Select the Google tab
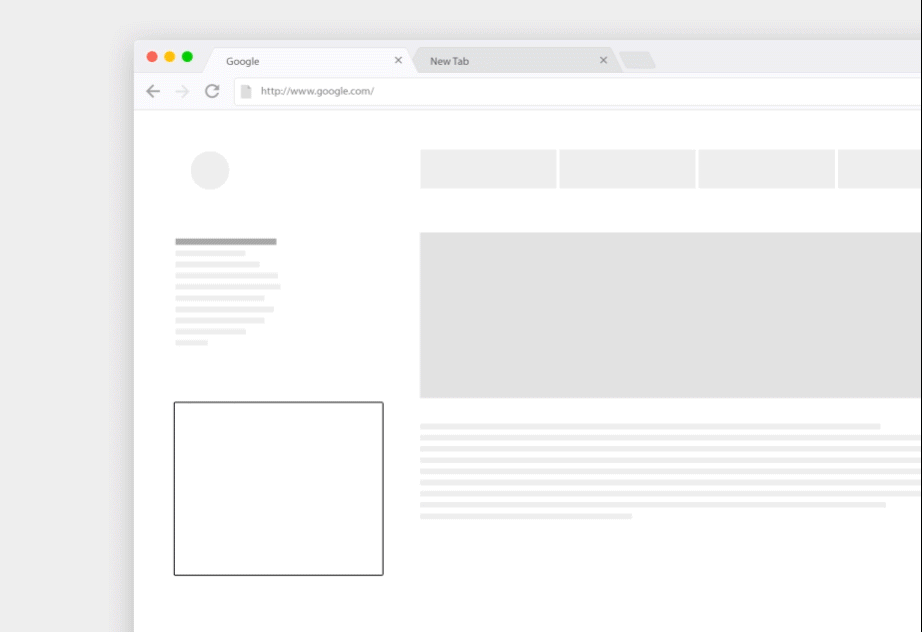 (300, 61)
